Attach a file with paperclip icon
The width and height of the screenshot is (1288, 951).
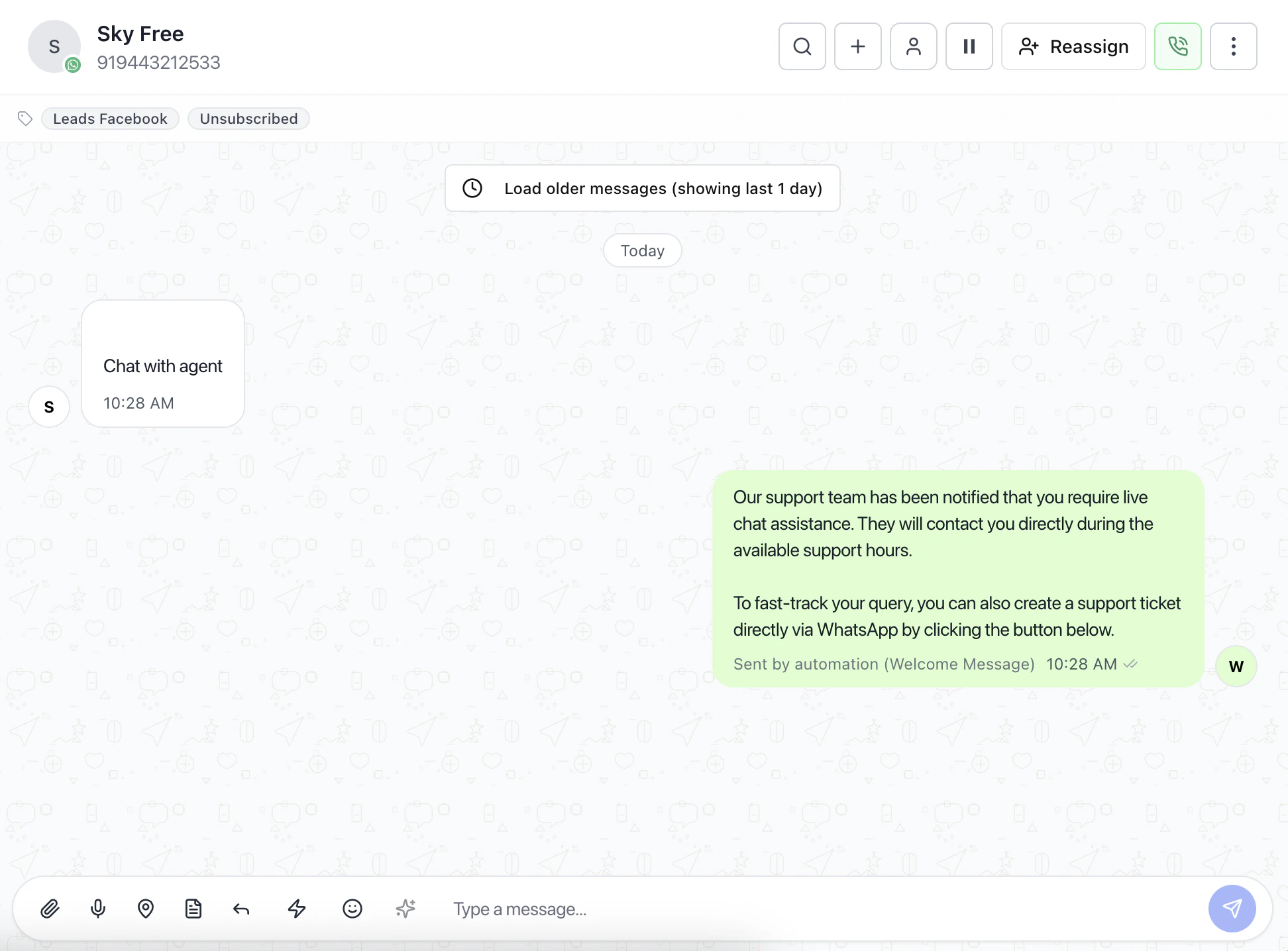point(50,909)
